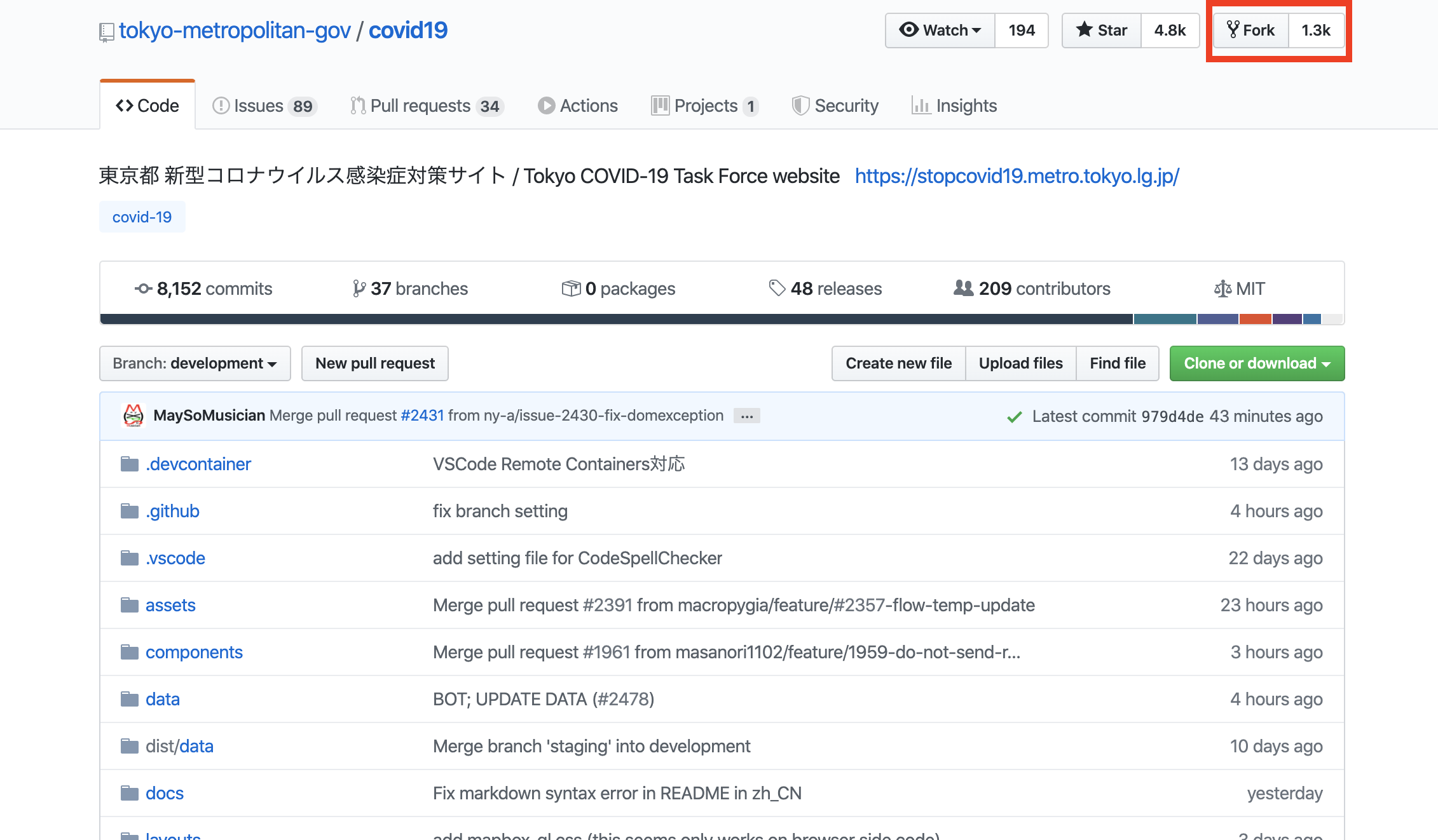This screenshot has height=840, width=1438.
Task: Open the stopcovid19.metro.tokyo.lg.jp website link
Action: 1017,176
